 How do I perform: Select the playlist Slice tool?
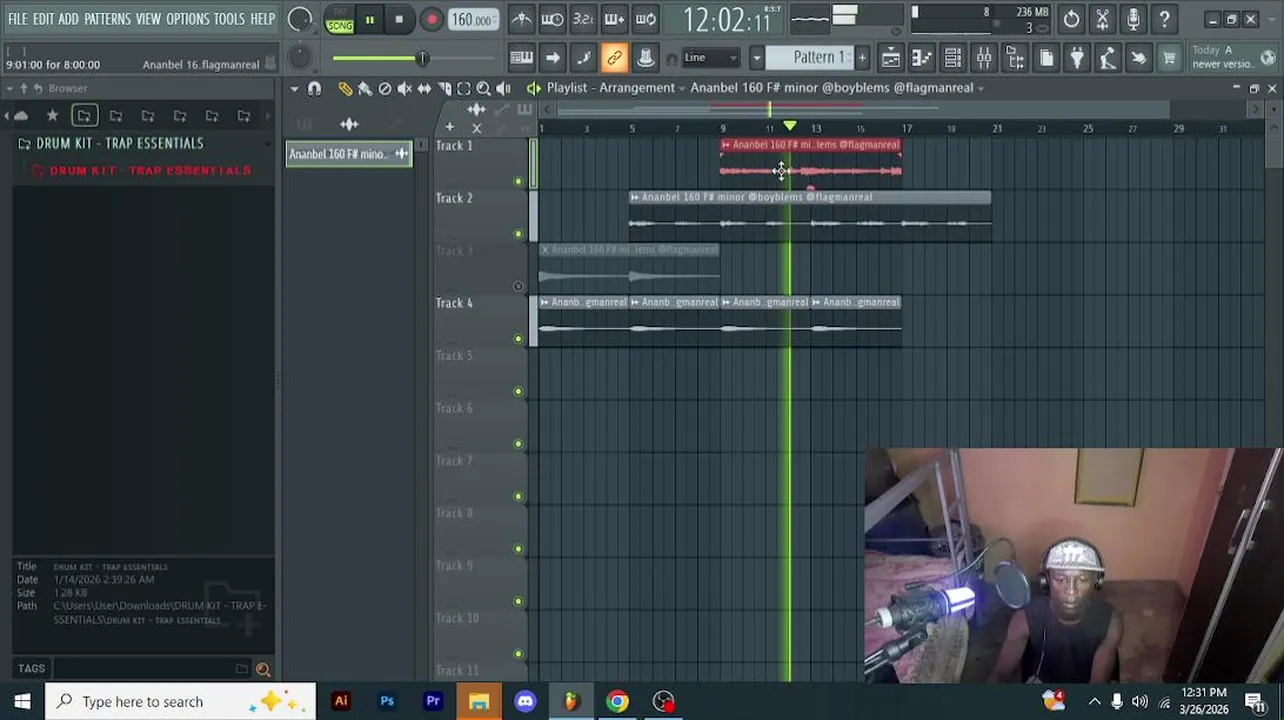[444, 89]
